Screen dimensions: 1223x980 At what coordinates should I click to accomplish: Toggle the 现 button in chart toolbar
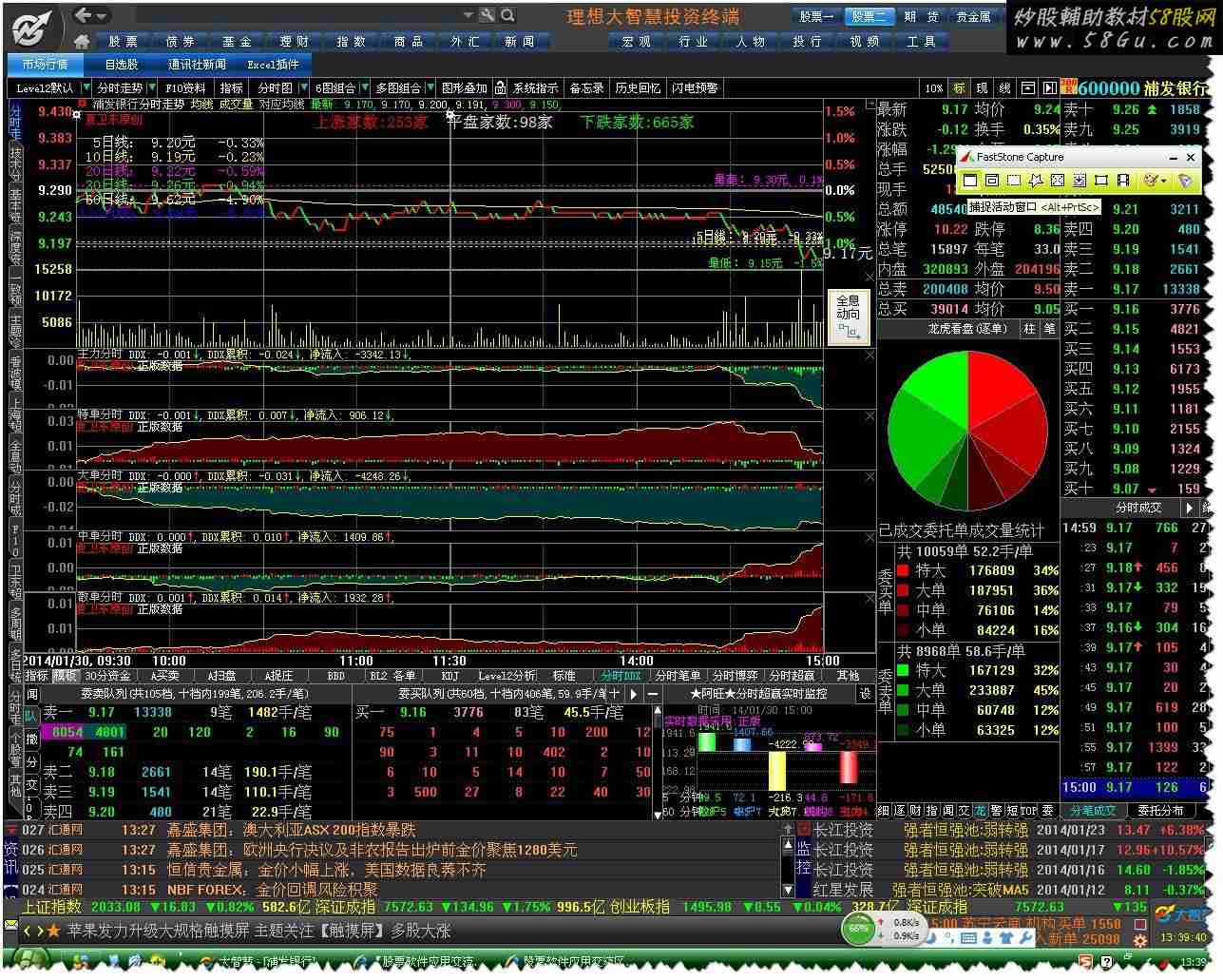pos(982,87)
